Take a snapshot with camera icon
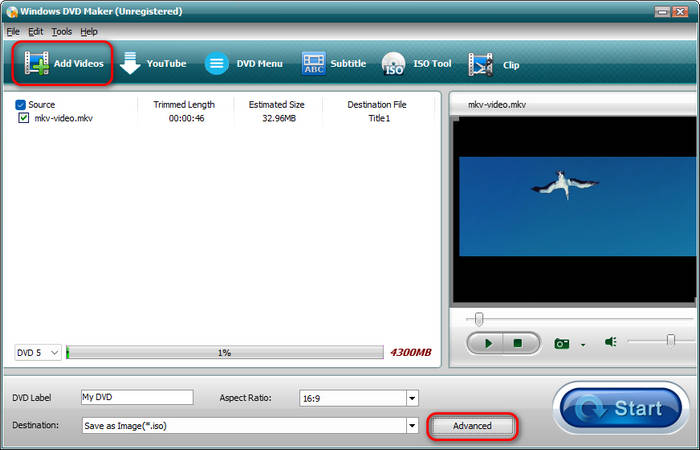This screenshot has width=700, height=450. [562, 343]
